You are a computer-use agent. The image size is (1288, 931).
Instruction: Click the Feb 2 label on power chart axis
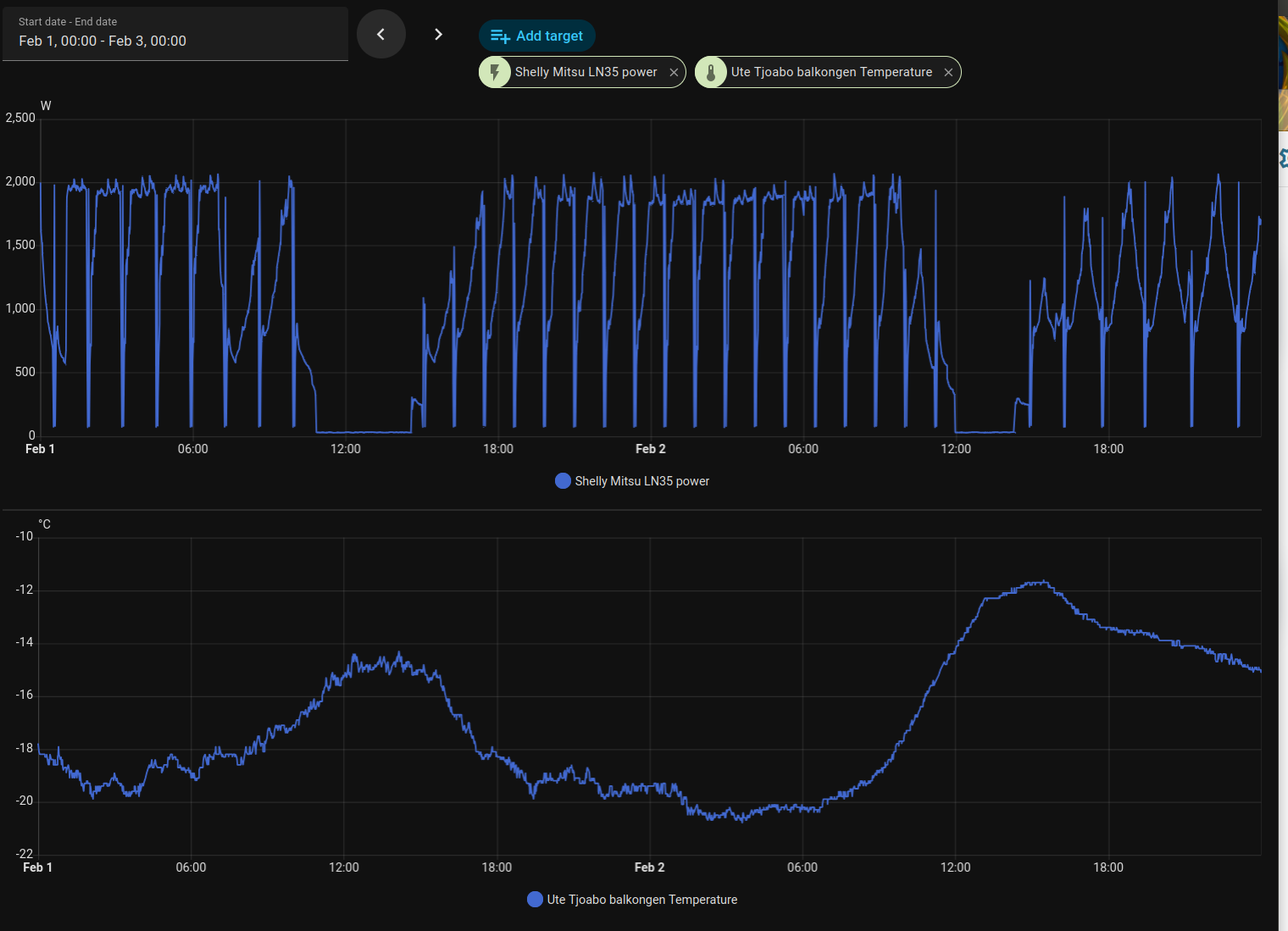tap(650, 449)
